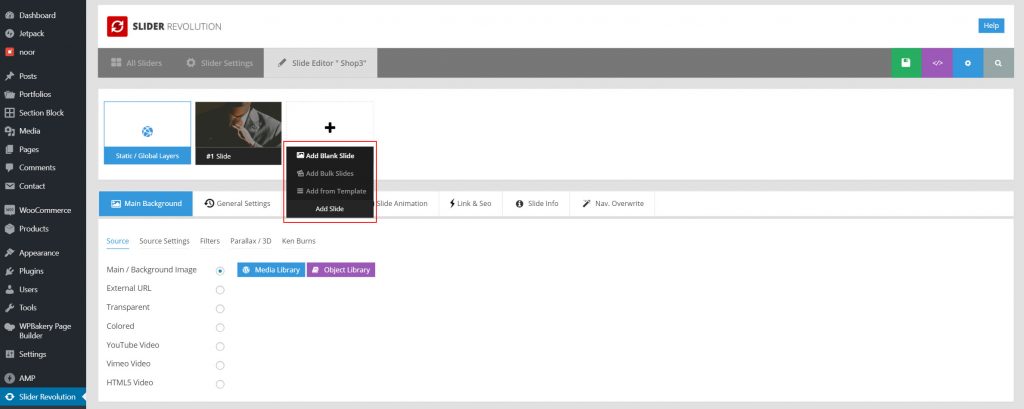Switch to All Sliders tab
Image resolution: width=1024 pixels, height=409 pixels.
point(136,63)
